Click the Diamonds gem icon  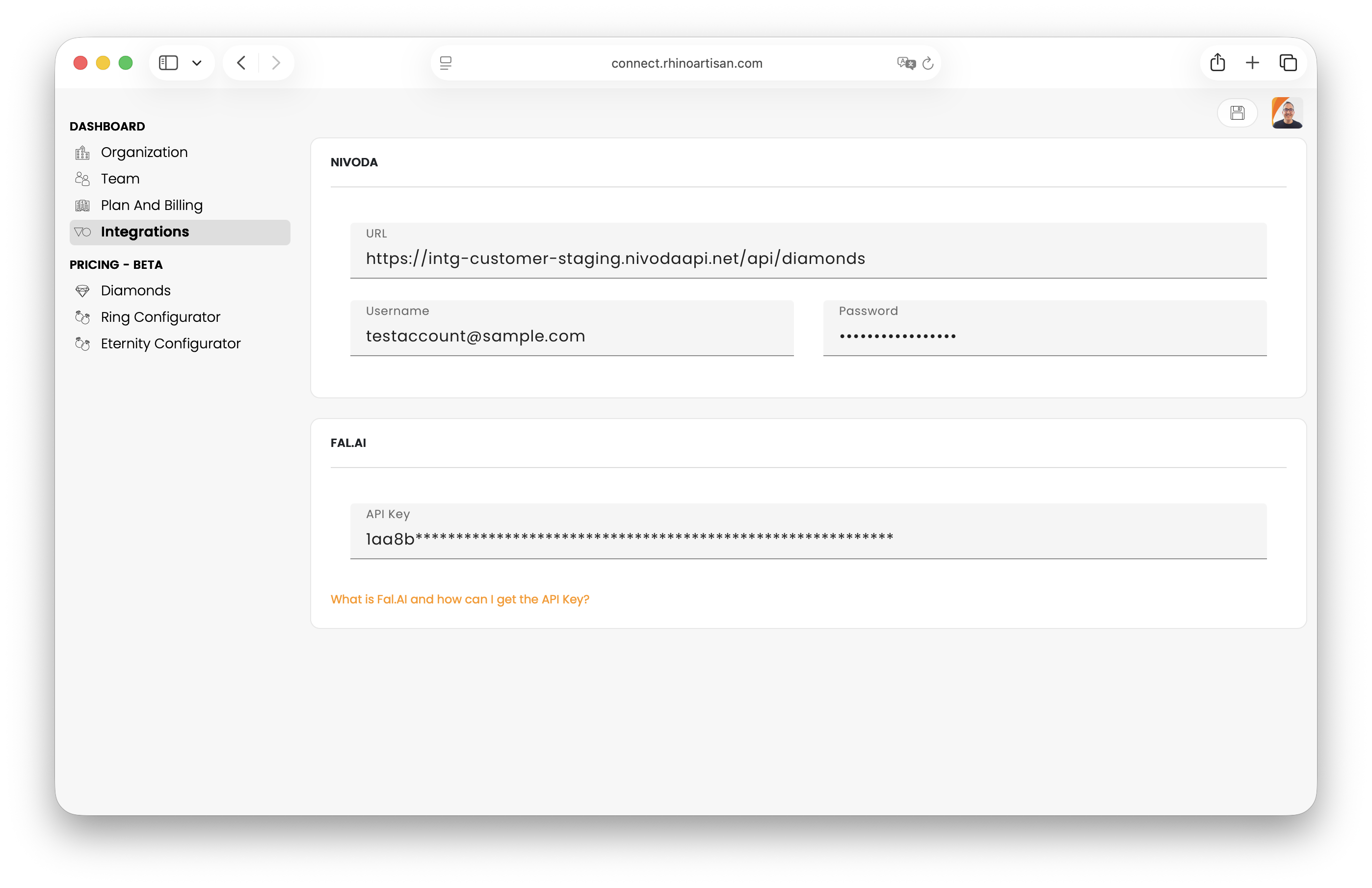(x=82, y=291)
